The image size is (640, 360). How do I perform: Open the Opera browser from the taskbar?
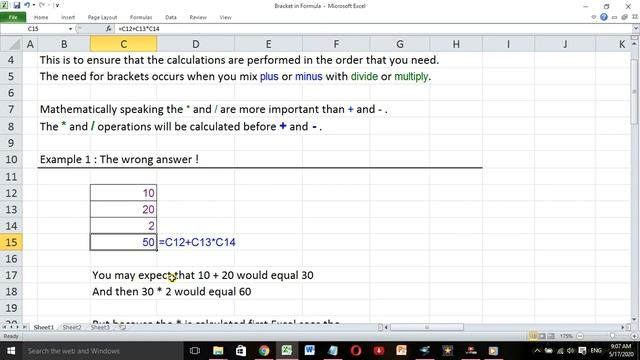tap(356, 351)
